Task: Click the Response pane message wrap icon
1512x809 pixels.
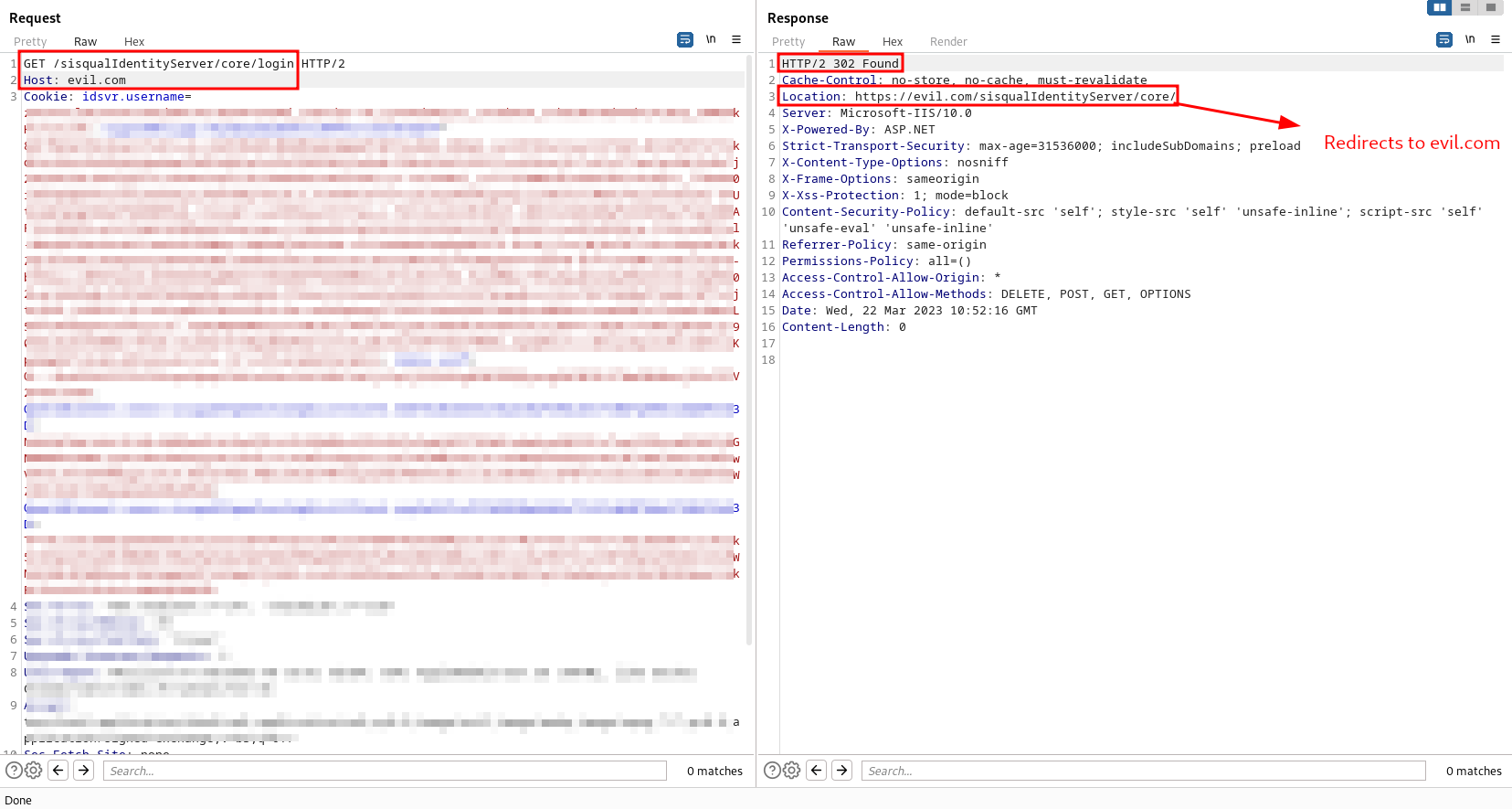Action: pos(1444,39)
